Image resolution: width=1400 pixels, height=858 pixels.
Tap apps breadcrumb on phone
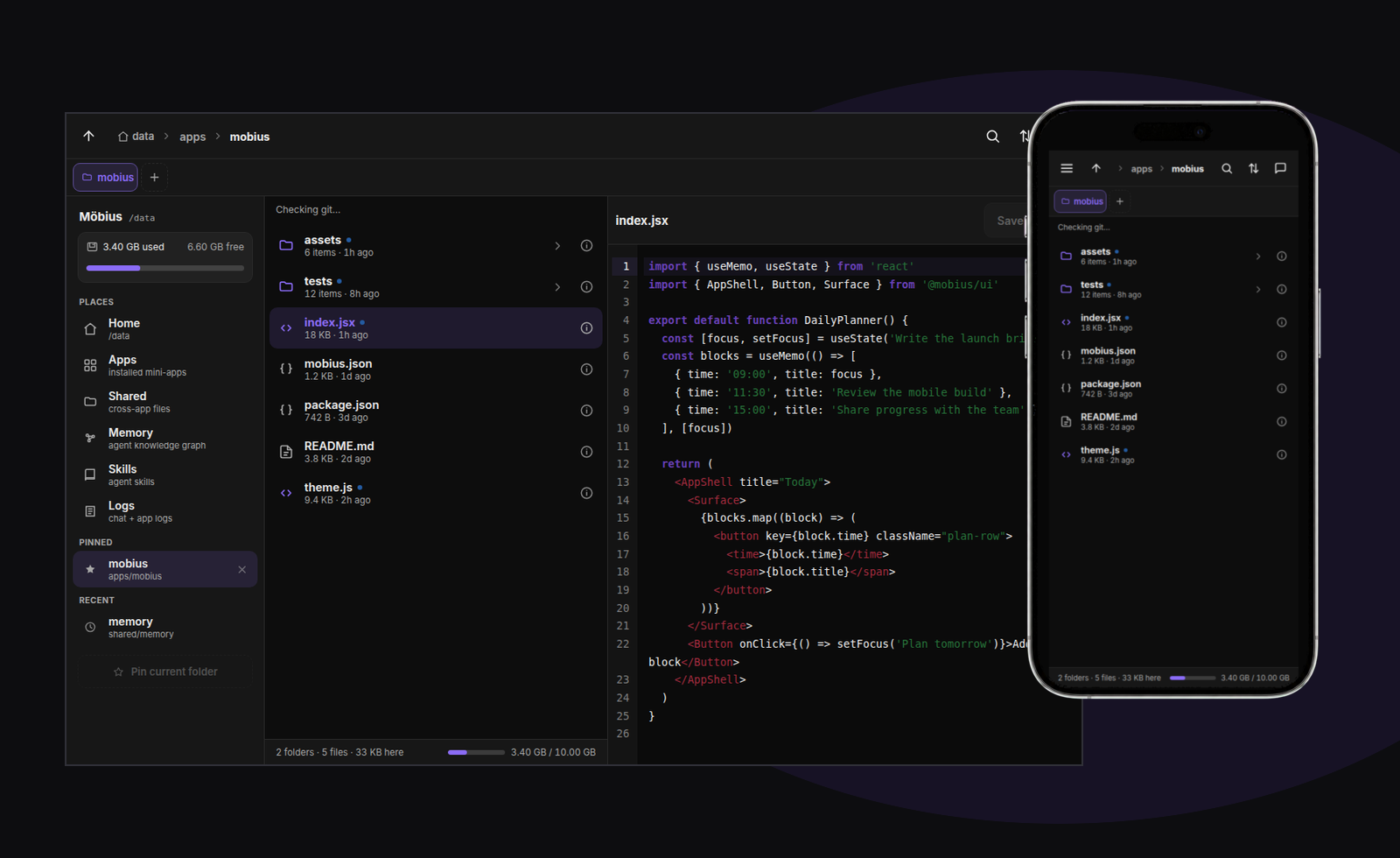pyautogui.click(x=1141, y=169)
